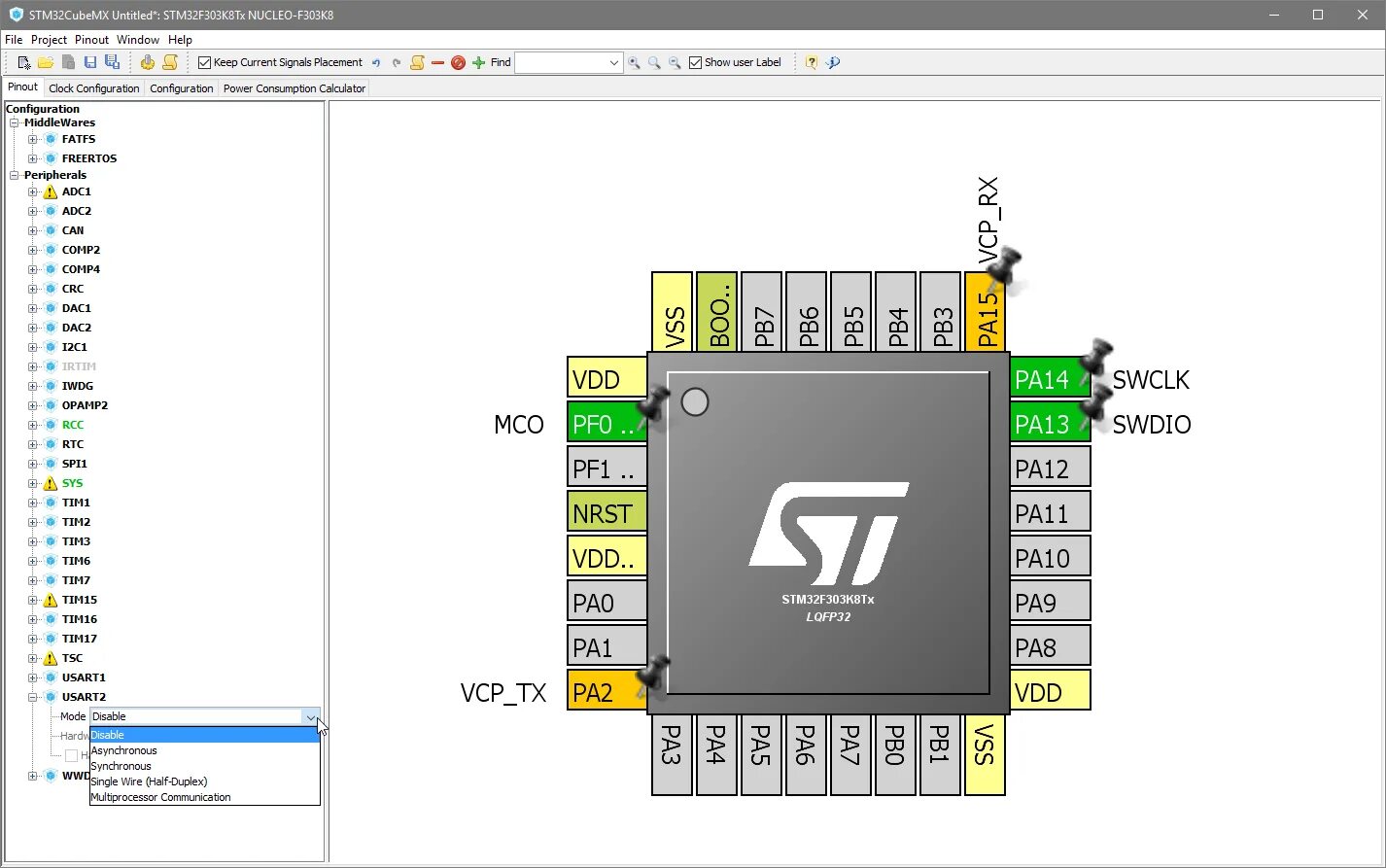Select the RCC peripheral in the tree
Screen dimensions: 1386x868
pos(73,425)
